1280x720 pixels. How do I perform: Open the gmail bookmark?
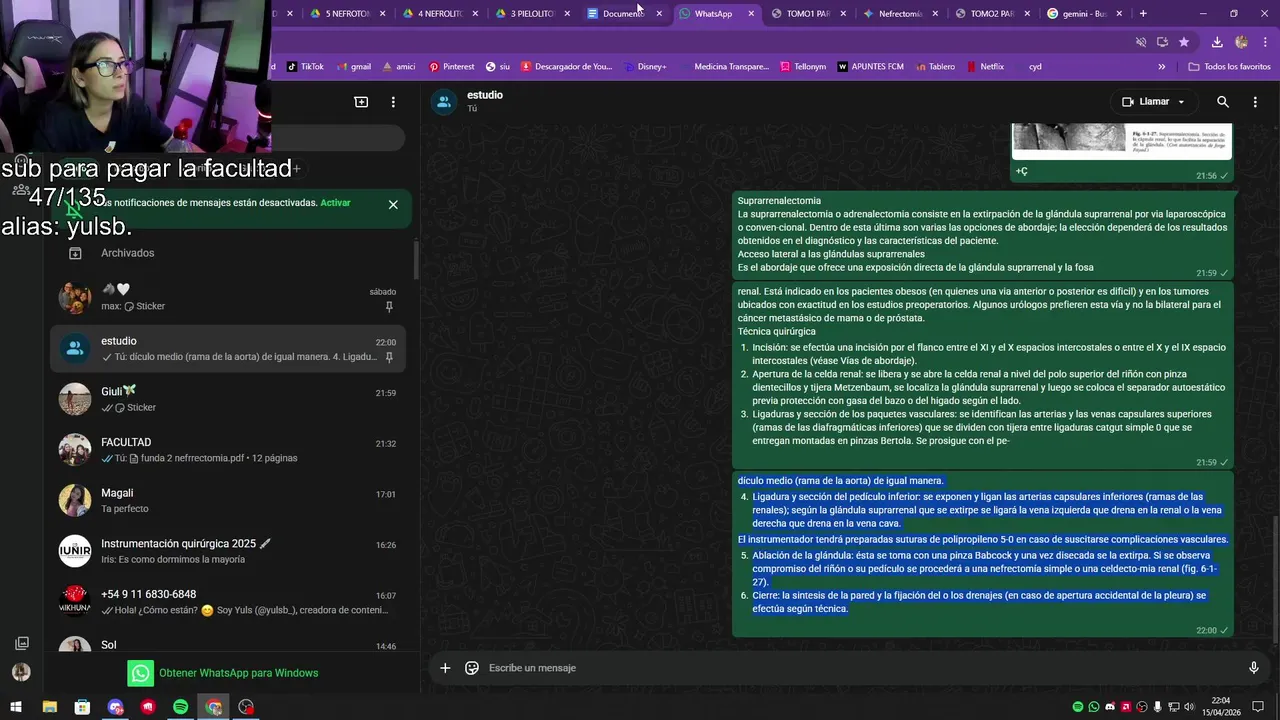(x=353, y=67)
